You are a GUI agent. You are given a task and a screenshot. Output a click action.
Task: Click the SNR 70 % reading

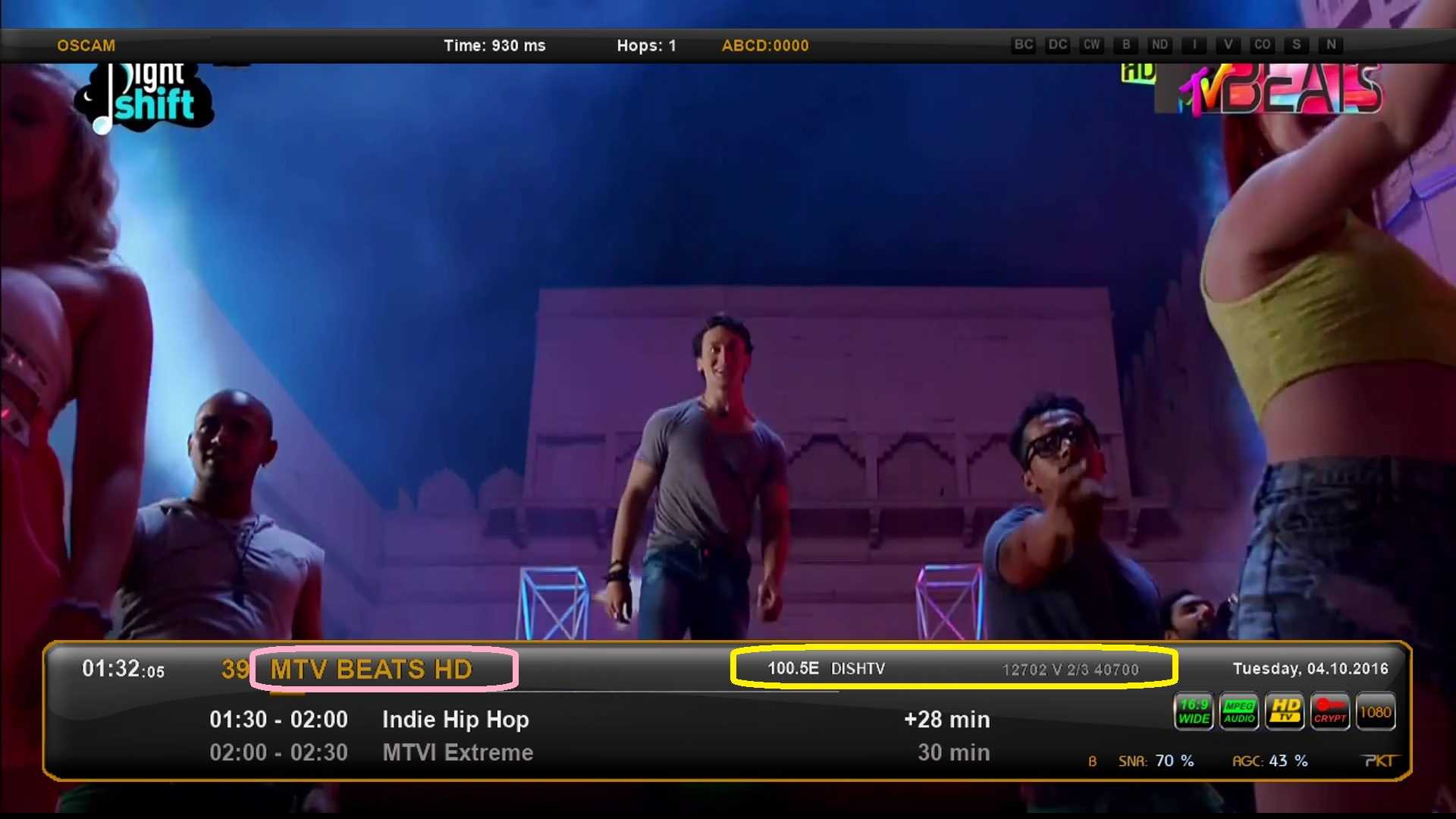[x=1156, y=761]
